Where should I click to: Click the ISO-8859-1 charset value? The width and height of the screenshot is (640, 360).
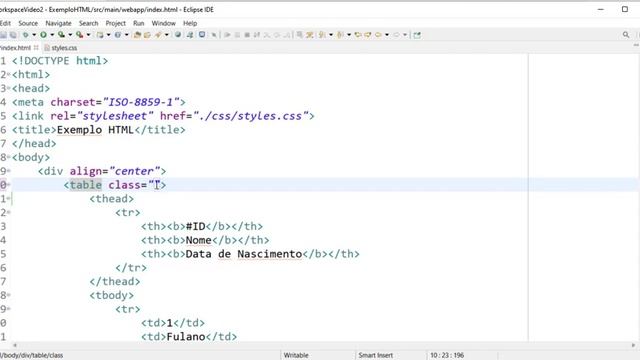pos(141,102)
